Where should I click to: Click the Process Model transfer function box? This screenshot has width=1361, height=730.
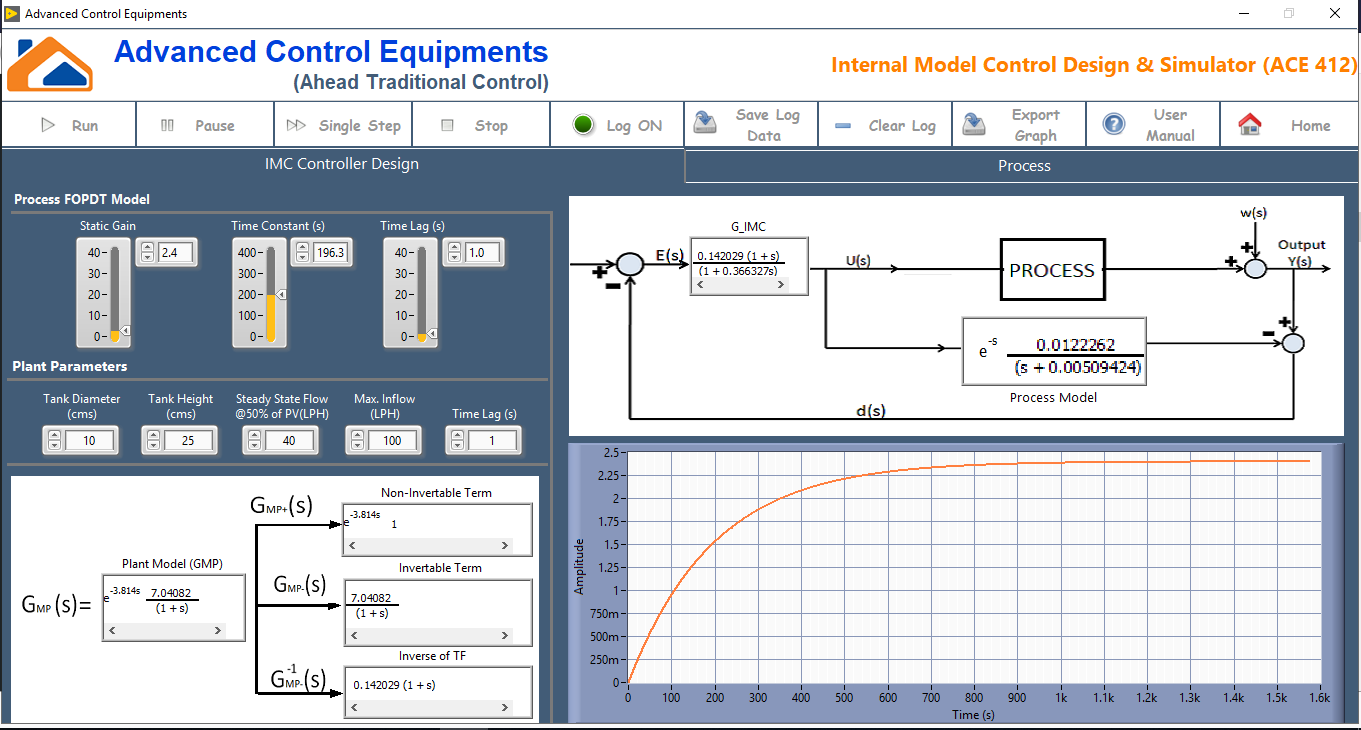coord(1054,351)
